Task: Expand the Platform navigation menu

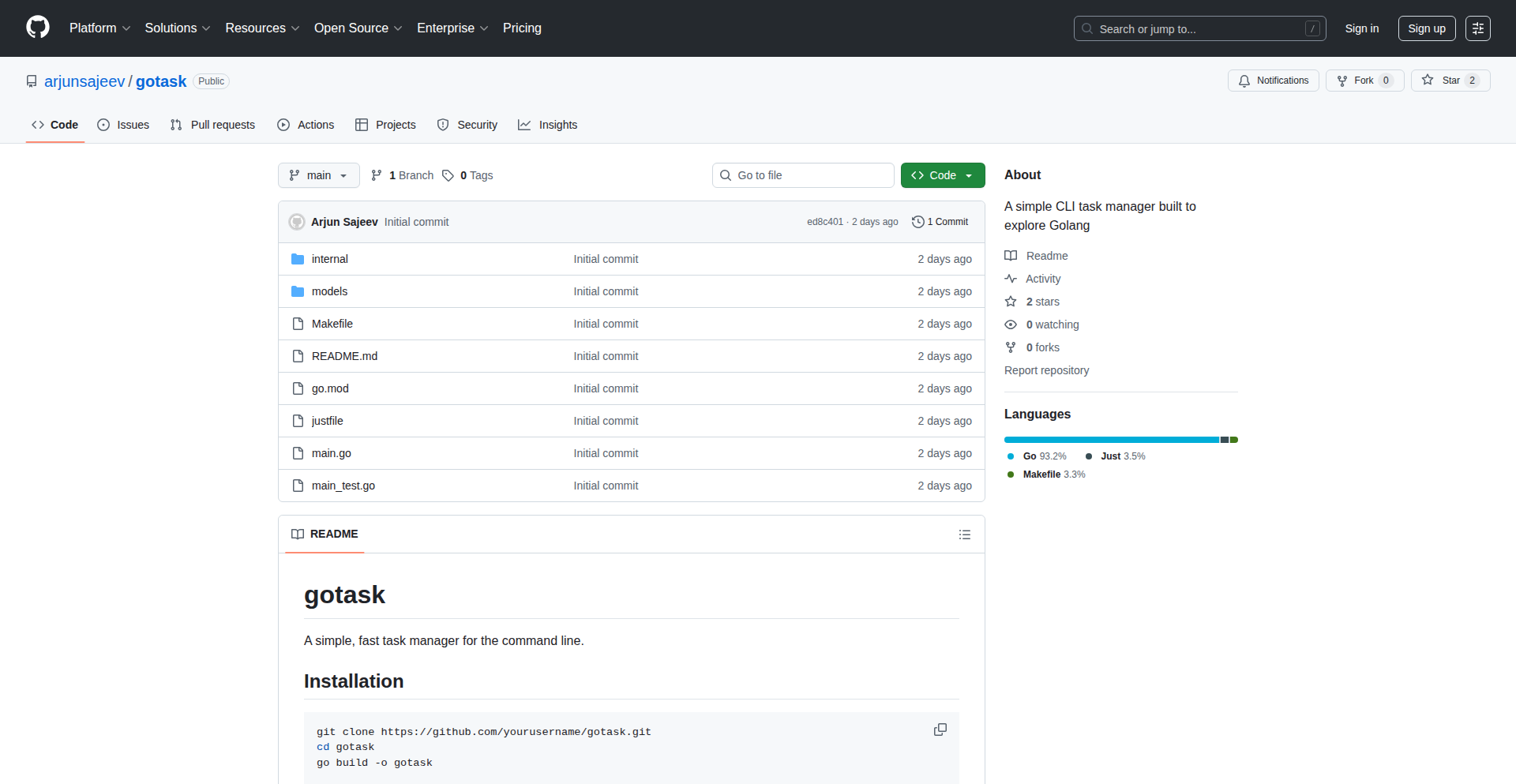Action: [x=99, y=28]
